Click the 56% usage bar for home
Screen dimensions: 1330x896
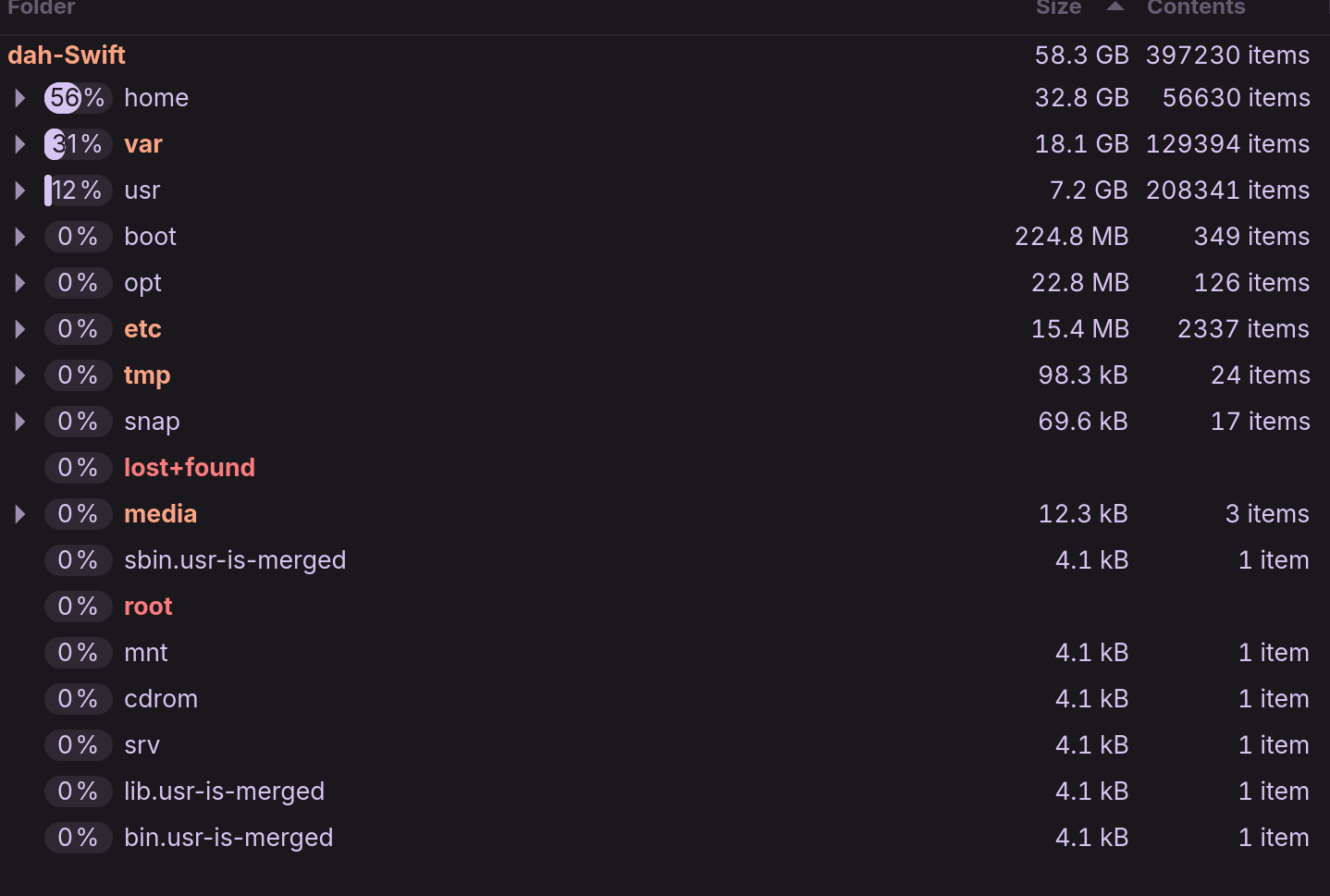coord(78,98)
